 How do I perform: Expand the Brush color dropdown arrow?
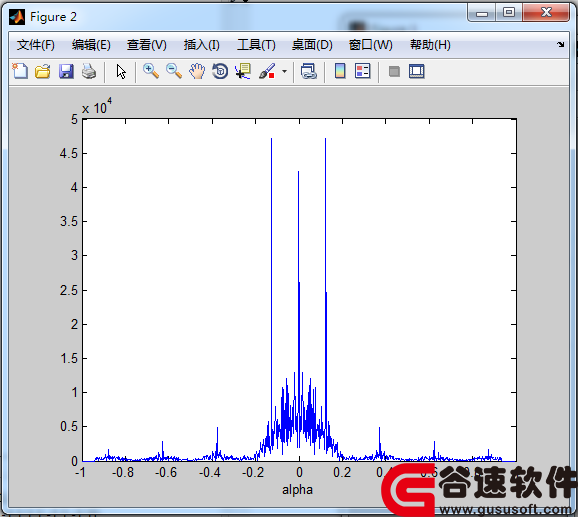[x=284, y=71]
